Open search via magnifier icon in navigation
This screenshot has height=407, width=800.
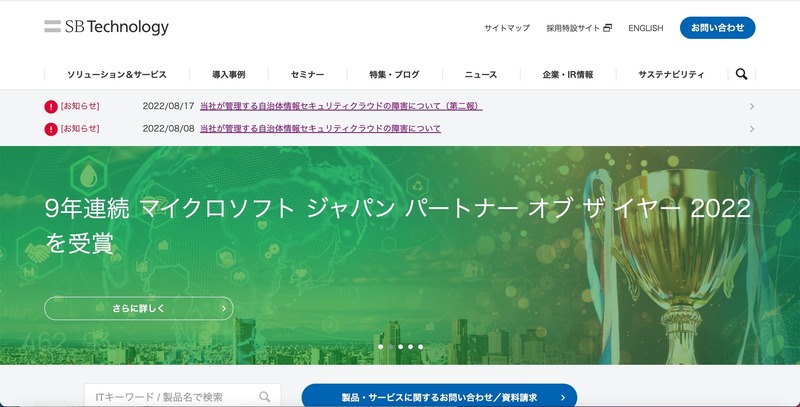pos(741,74)
